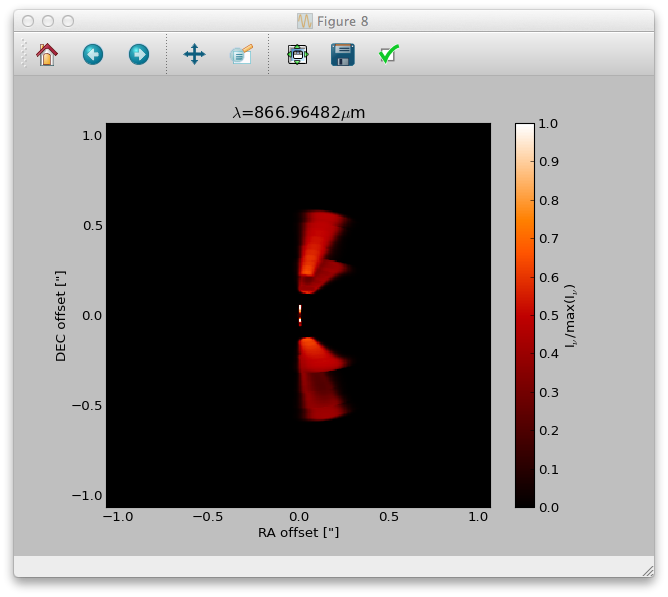This screenshot has height=597, width=668.
Task: Click the colorbar intensity gradient
Action: [524, 315]
